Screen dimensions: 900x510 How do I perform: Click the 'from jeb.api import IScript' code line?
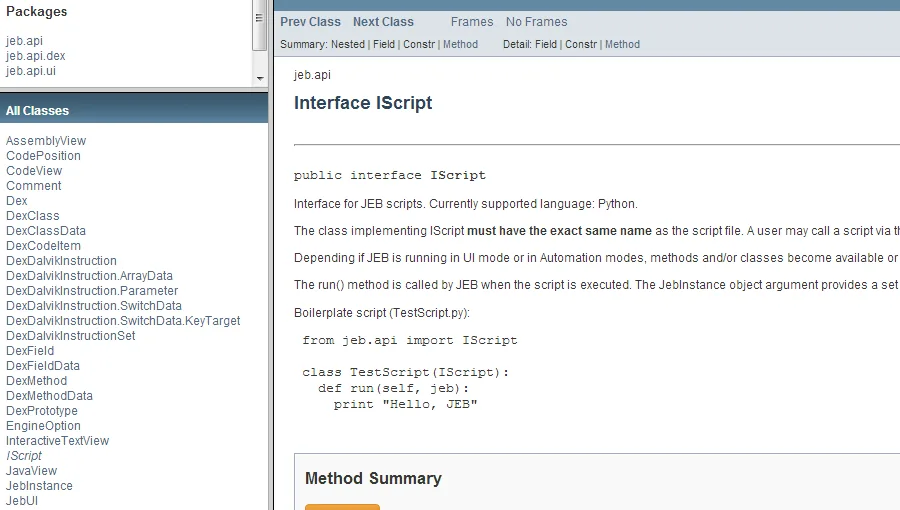tap(410, 340)
